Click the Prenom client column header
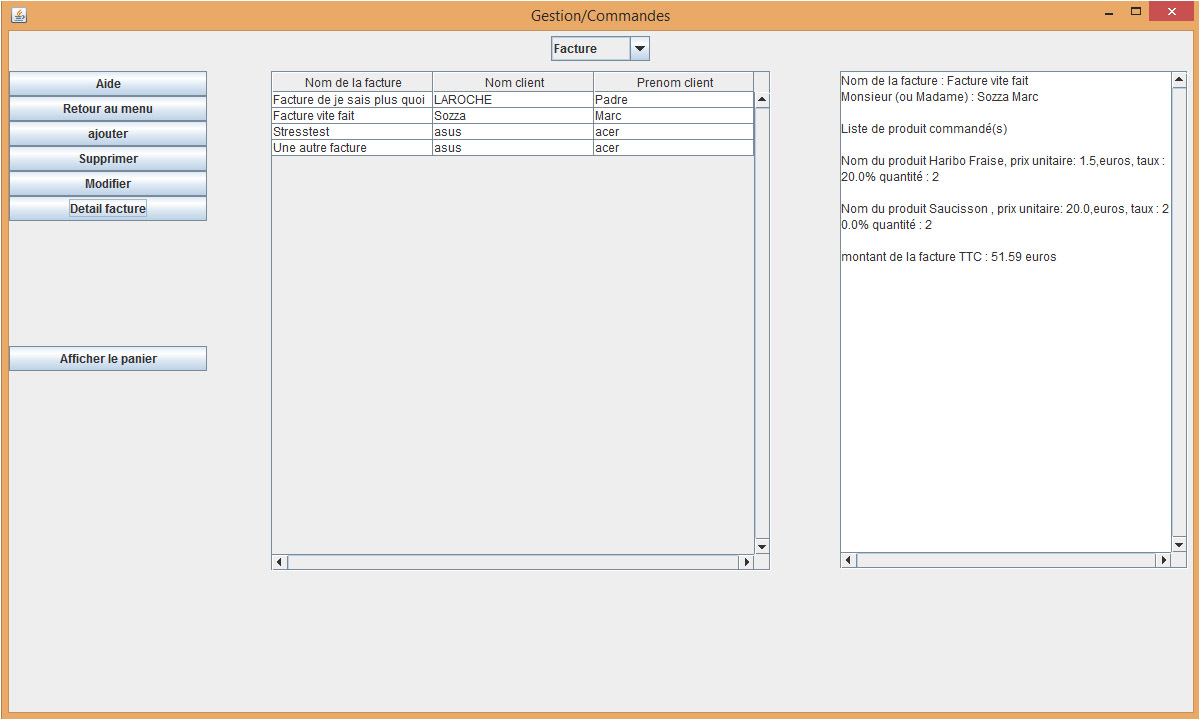 tap(674, 83)
